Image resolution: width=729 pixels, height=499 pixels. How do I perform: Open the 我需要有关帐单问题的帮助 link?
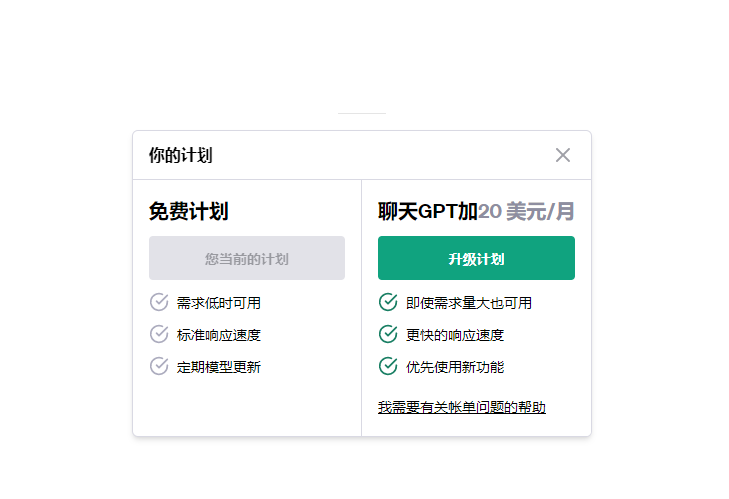(461, 408)
